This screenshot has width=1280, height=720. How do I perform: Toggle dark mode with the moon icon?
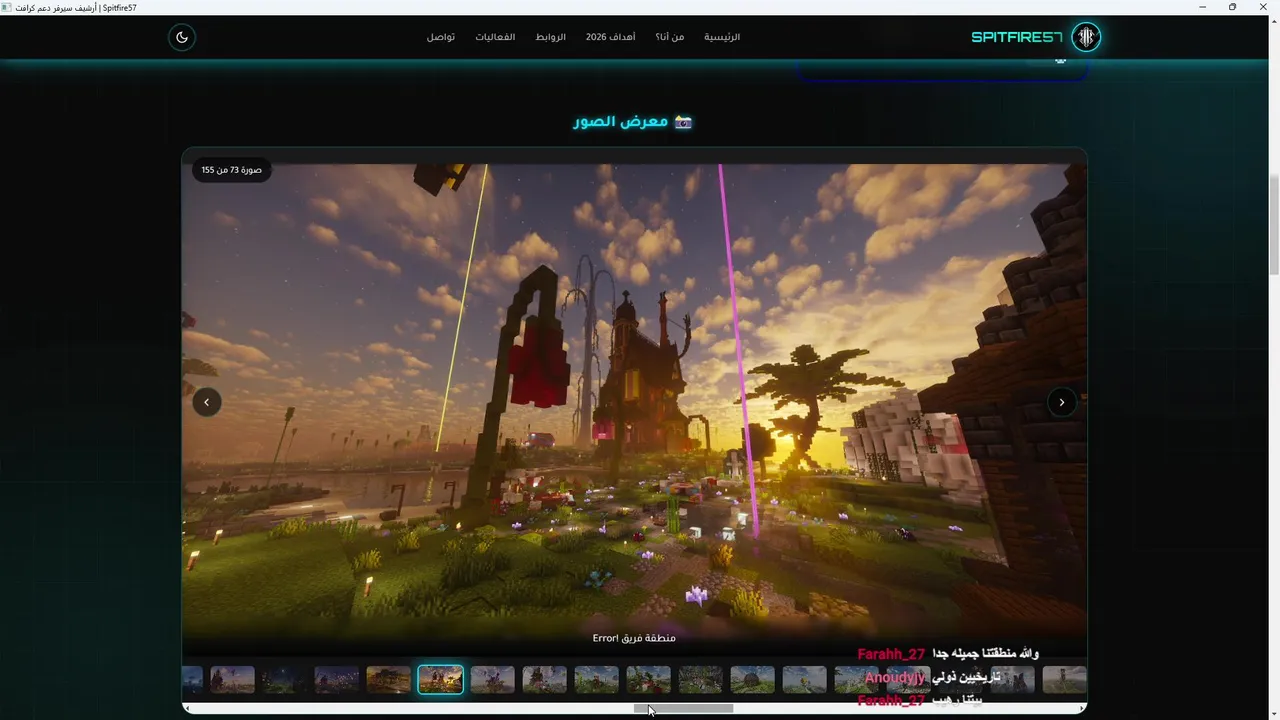(182, 37)
